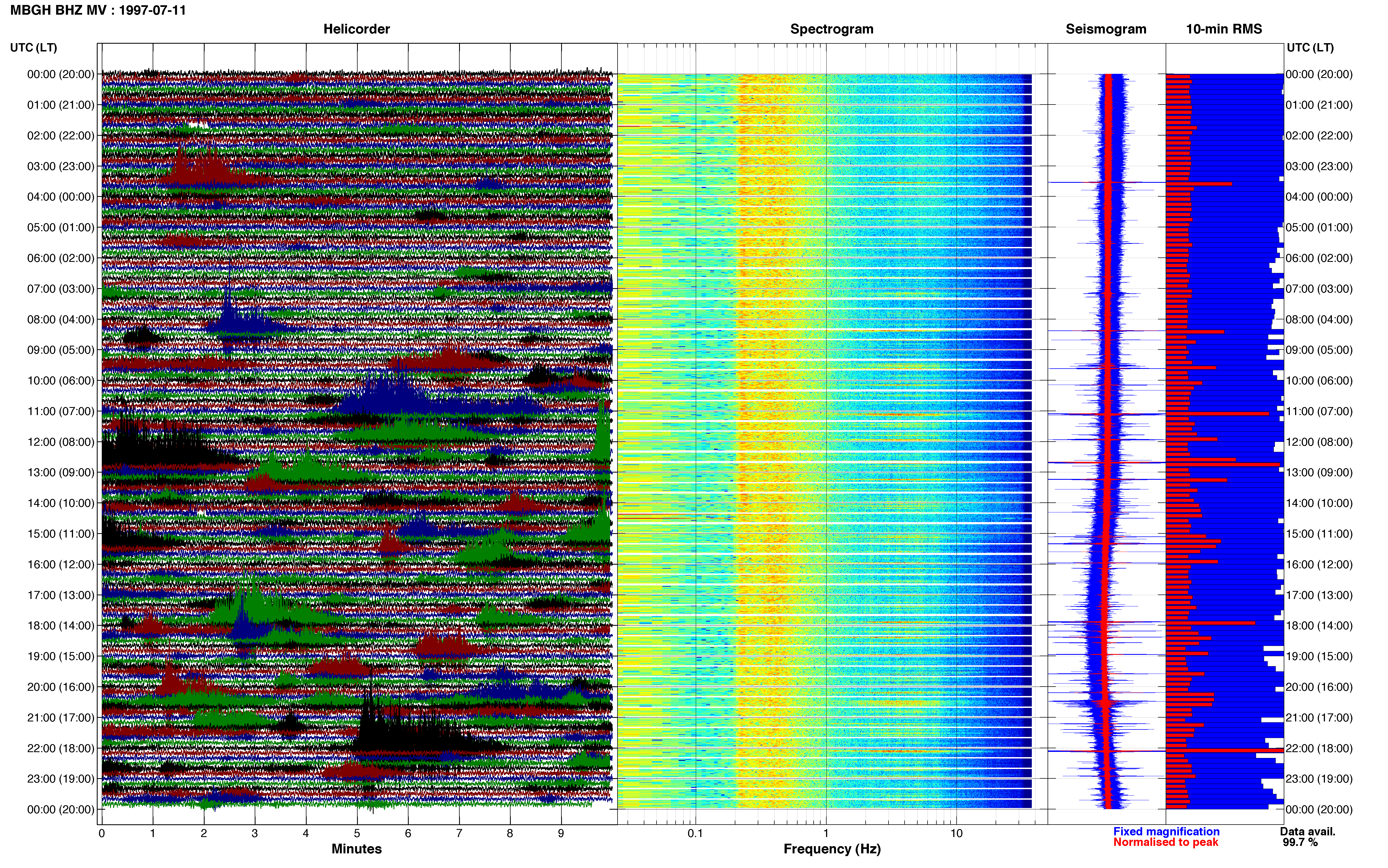Click the 'Normalised to peak' legend text
The width and height of the screenshot is (1388, 868).
click(1166, 843)
